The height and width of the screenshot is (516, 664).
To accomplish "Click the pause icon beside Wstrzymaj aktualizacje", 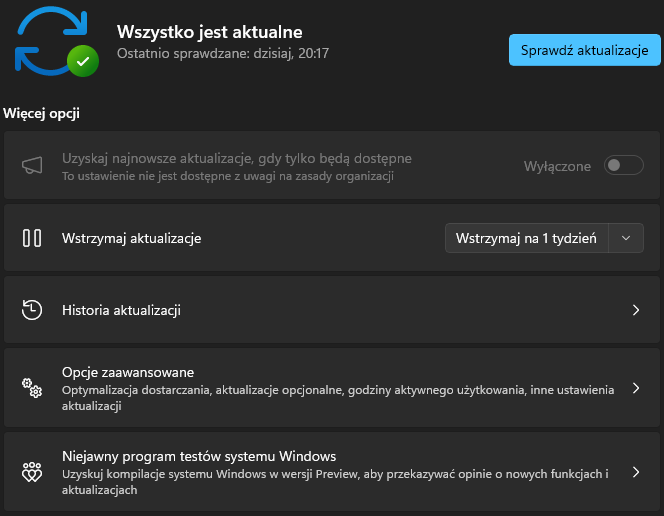I will pyautogui.click(x=32, y=238).
